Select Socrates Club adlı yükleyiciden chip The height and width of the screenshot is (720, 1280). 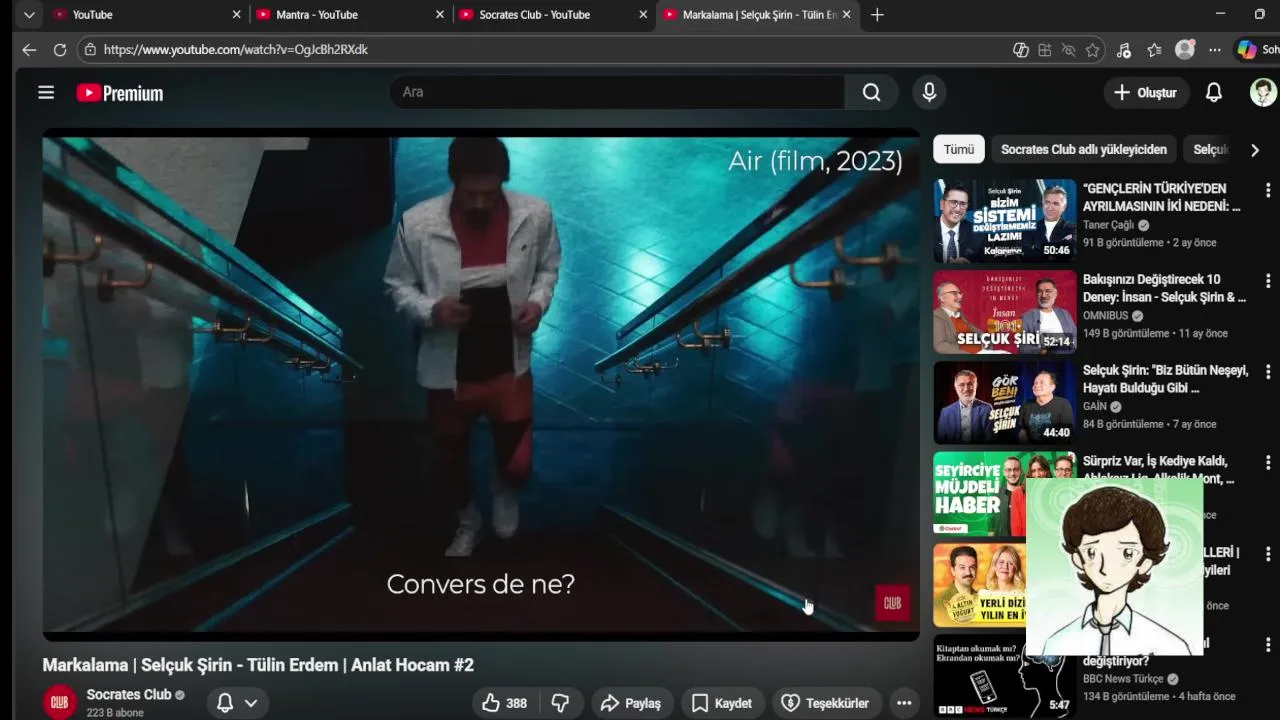1084,149
